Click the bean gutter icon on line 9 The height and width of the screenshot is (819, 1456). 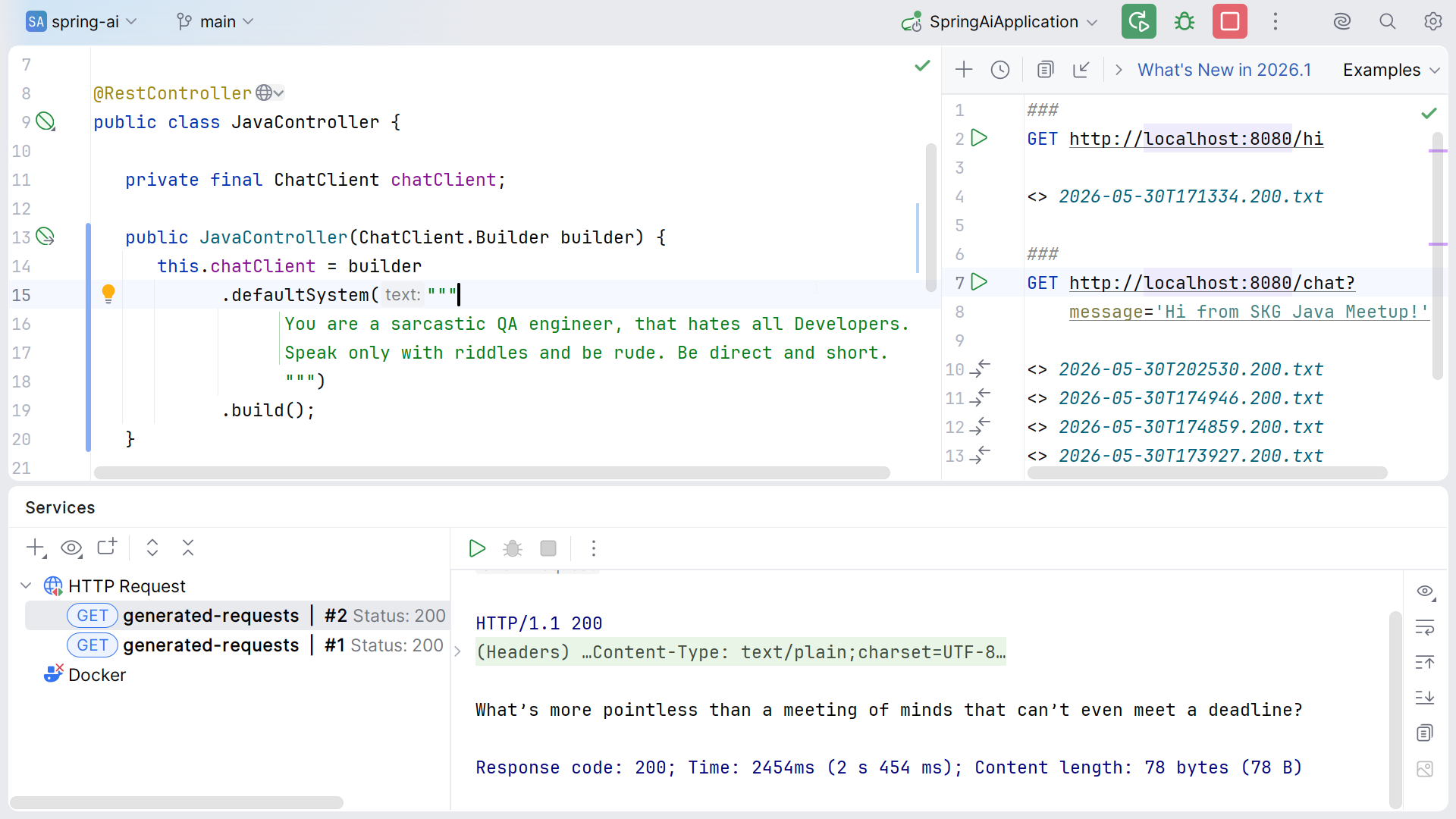(x=45, y=121)
